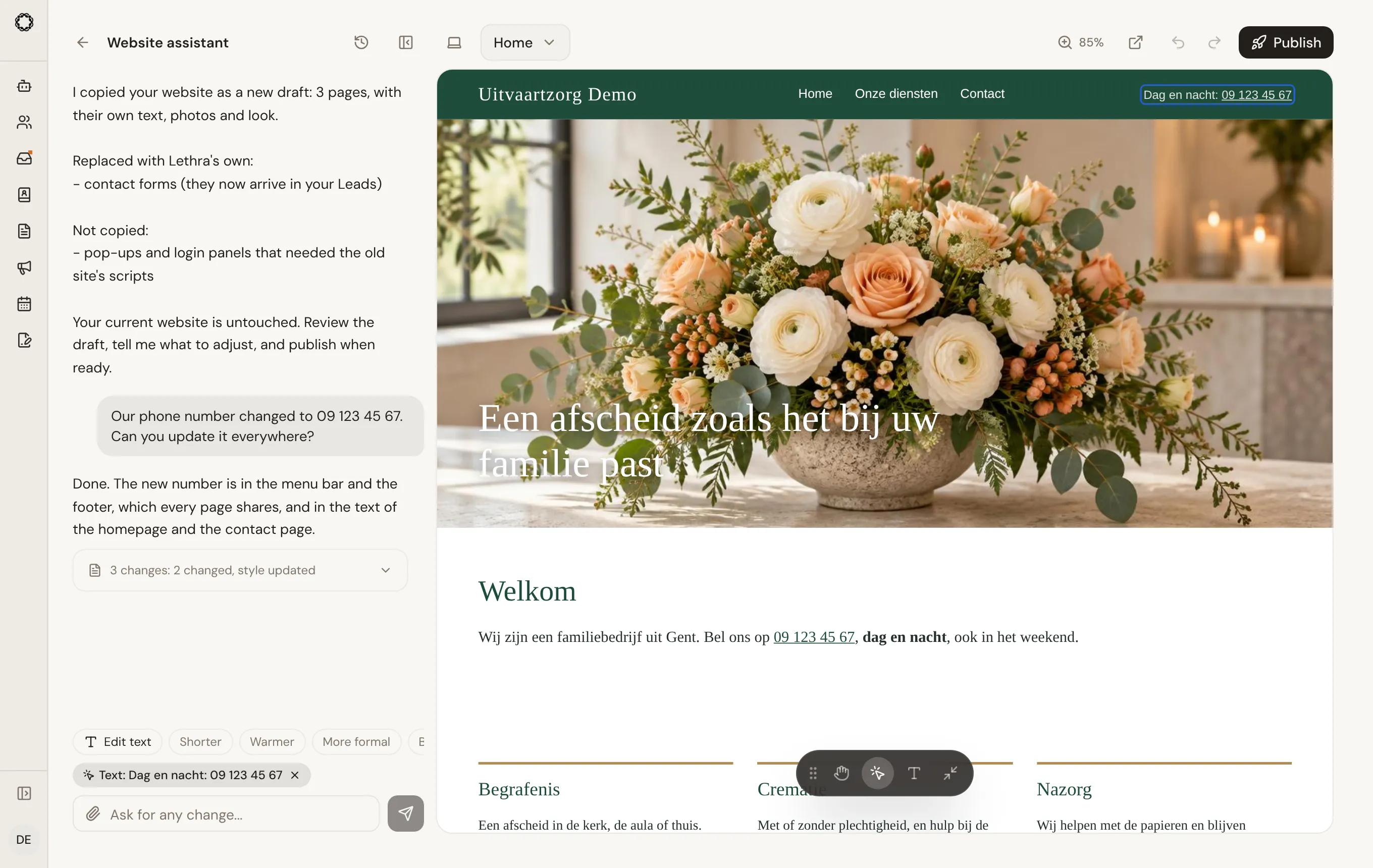Choose the Warmer suggestion chip
This screenshot has width=1373, height=868.
click(272, 742)
